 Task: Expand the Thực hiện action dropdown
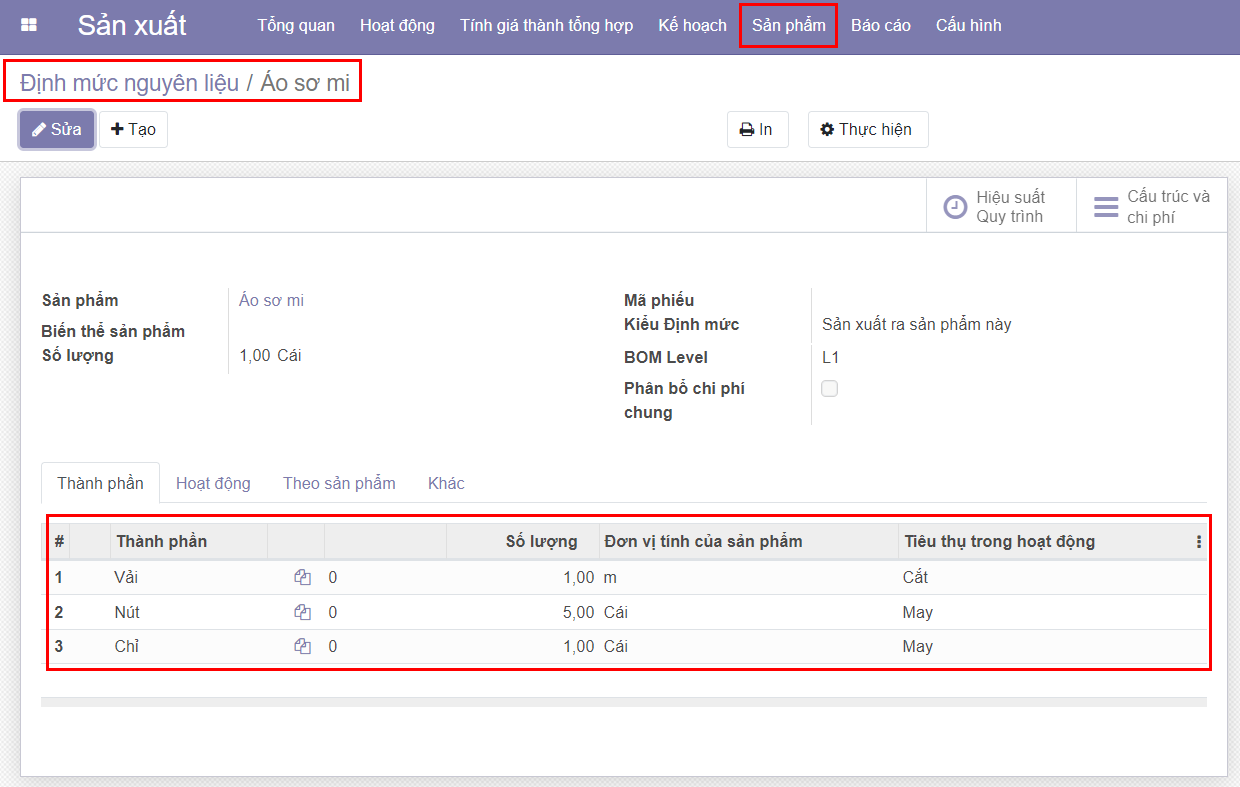tap(867, 130)
